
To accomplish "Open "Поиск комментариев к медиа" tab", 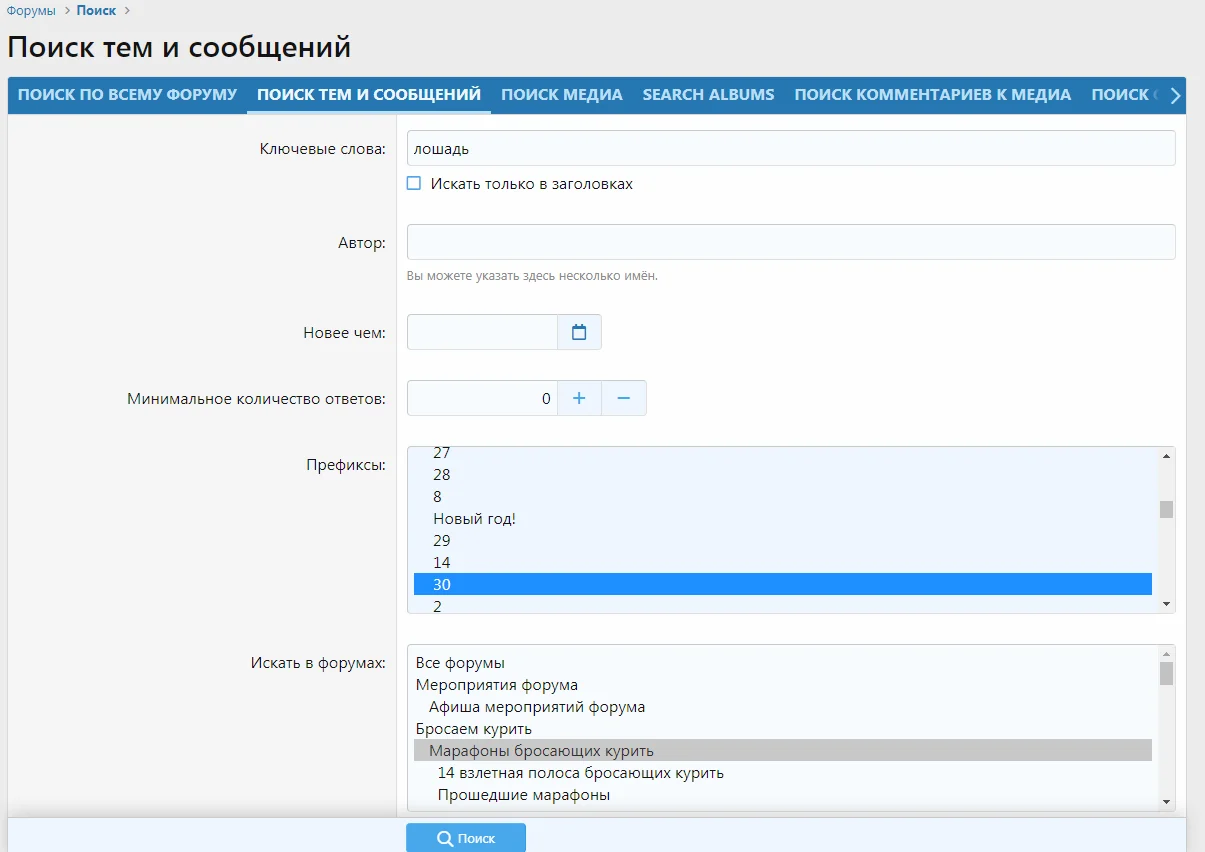I will 932,95.
